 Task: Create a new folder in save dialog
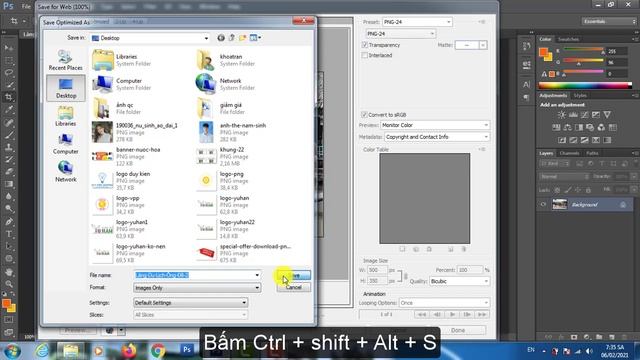pos(242,38)
